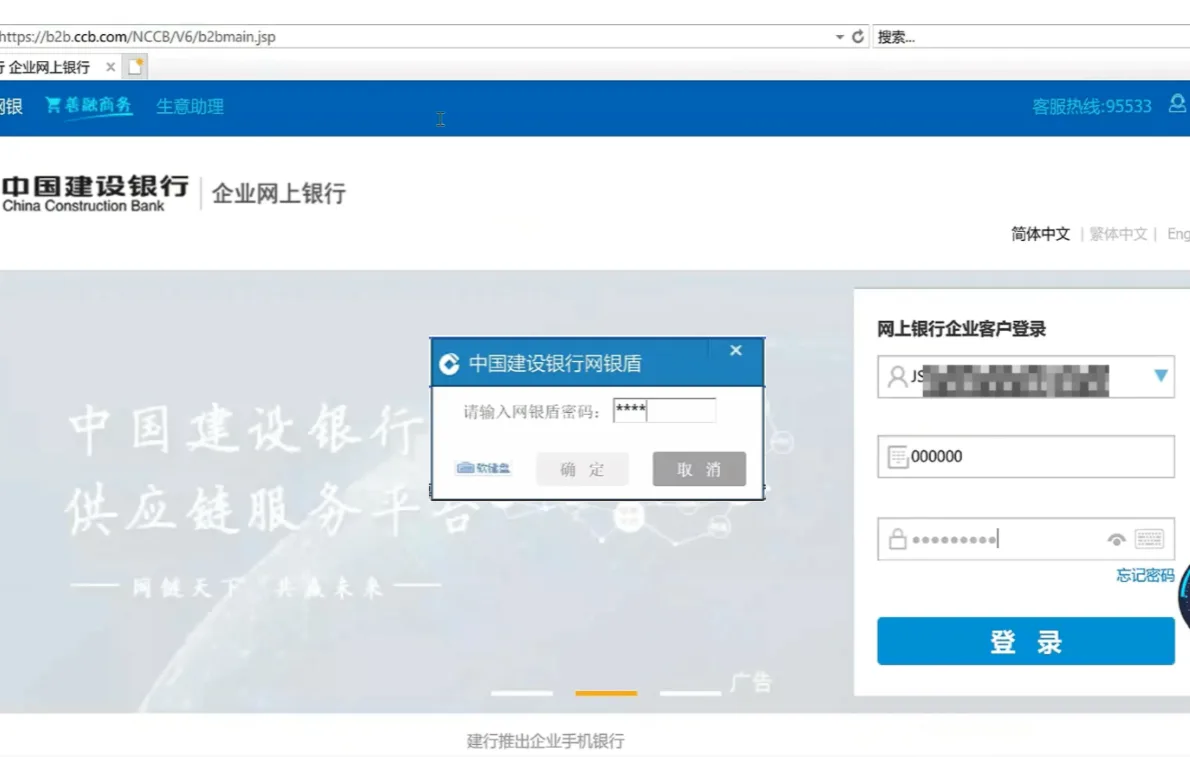This screenshot has width=1190, height=757.
Task: Click the user icon in customer ID field
Action: (897, 377)
